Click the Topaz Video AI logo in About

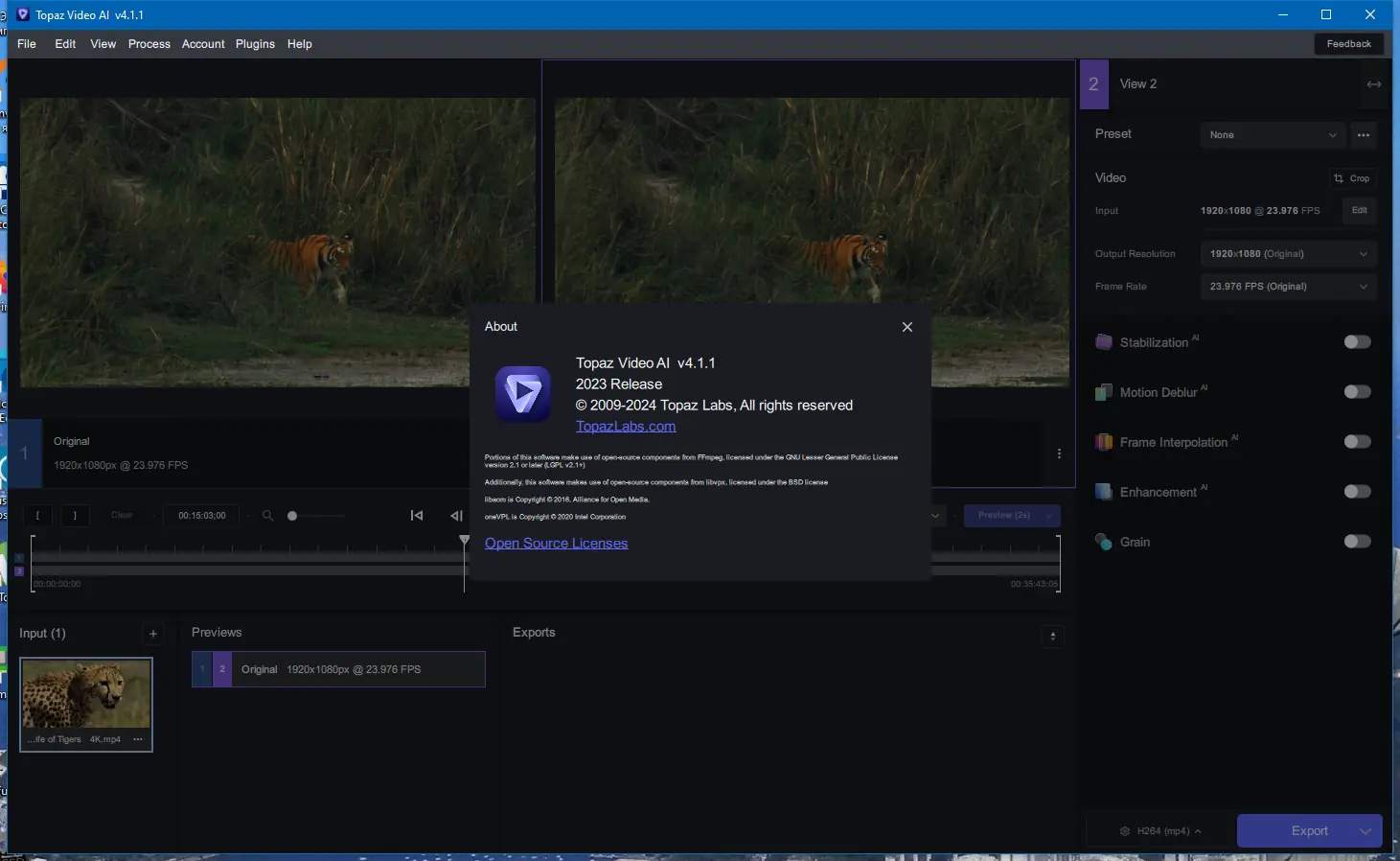[x=523, y=393]
